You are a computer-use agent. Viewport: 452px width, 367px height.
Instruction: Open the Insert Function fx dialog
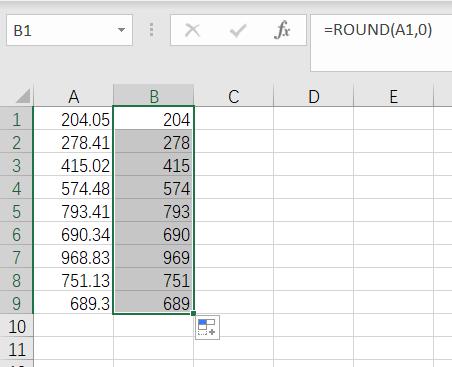pyautogui.click(x=282, y=30)
